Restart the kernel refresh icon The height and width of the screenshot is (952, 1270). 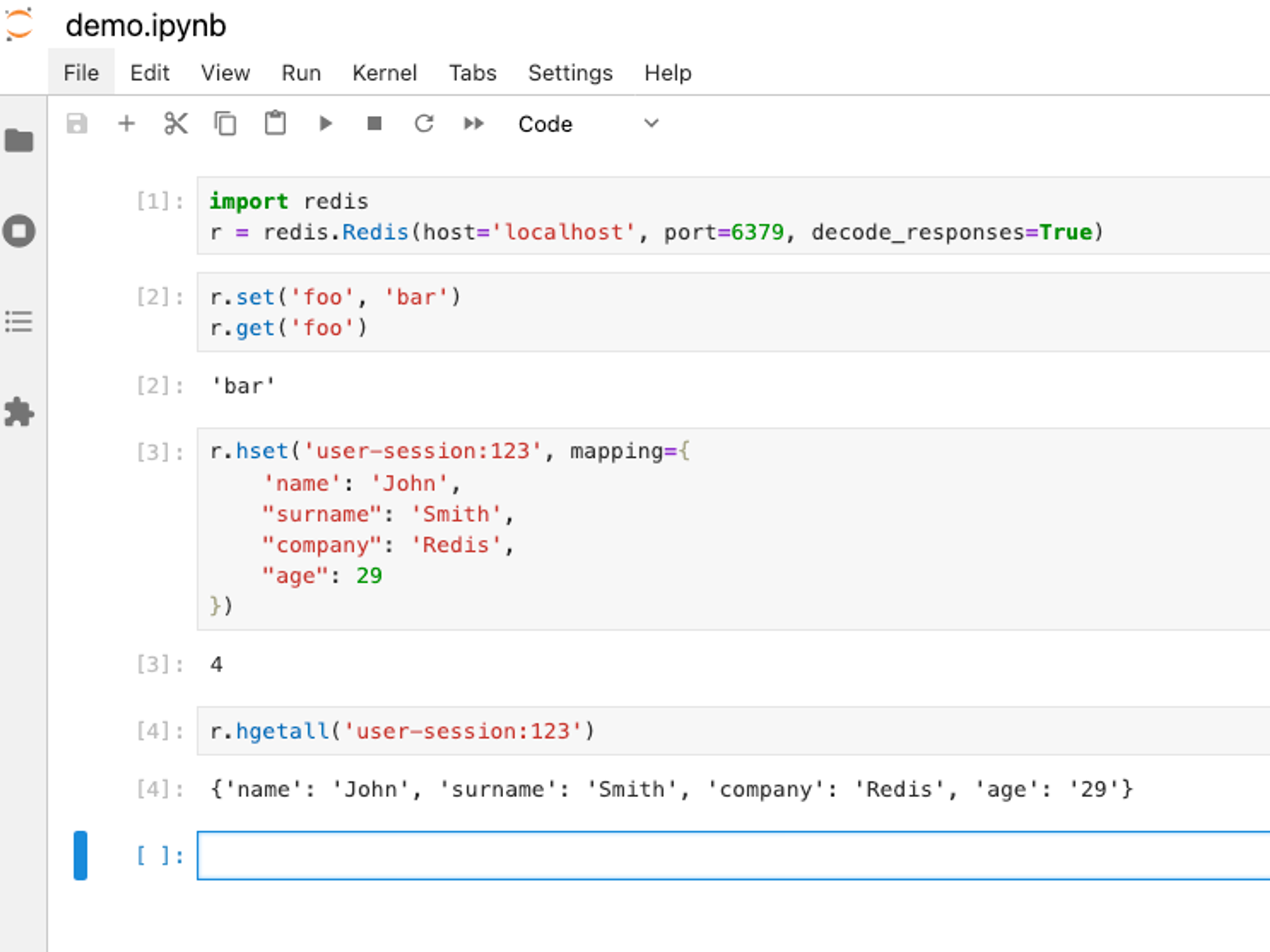[x=424, y=123]
